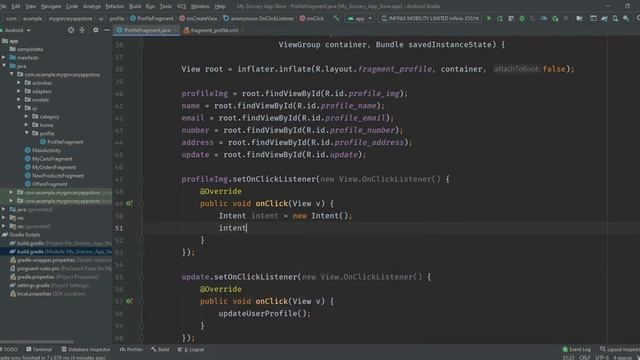Open the Android view dropdown in Project panel
Image resolution: width=640 pixels, height=360 pixels.
[17, 30]
